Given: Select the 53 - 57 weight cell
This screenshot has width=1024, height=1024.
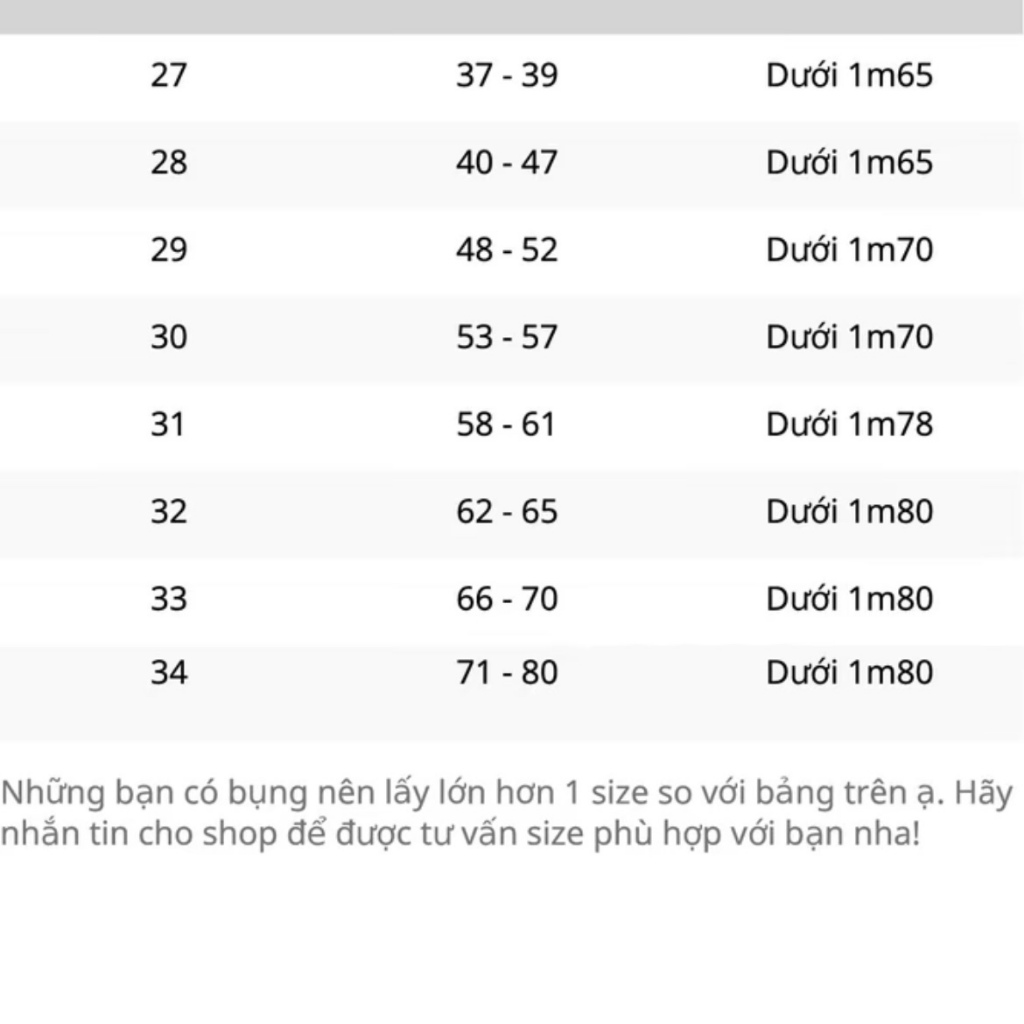Looking at the screenshot, I should pos(506,337).
